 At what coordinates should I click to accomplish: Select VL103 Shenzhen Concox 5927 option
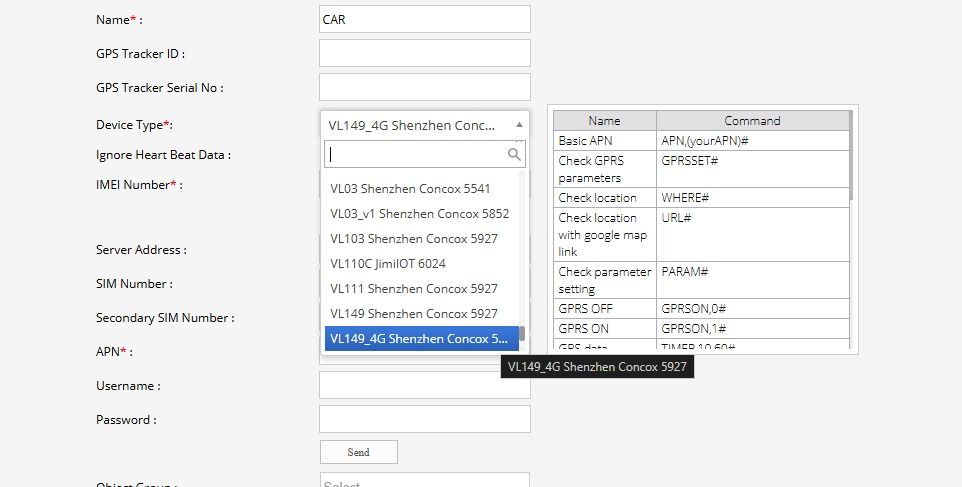tap(421, 239)
